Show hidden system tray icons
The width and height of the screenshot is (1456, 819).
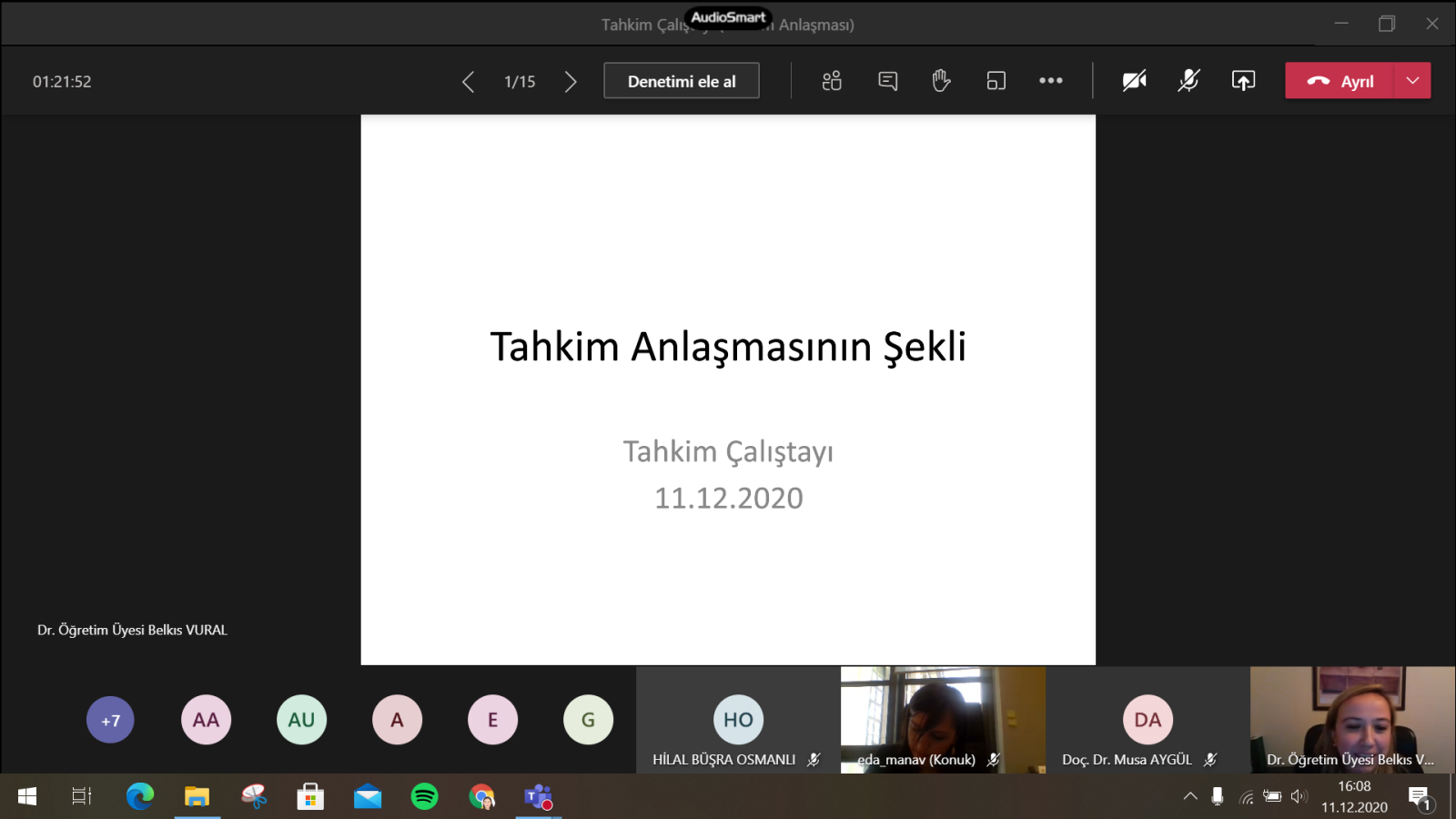coord(1189,797)
